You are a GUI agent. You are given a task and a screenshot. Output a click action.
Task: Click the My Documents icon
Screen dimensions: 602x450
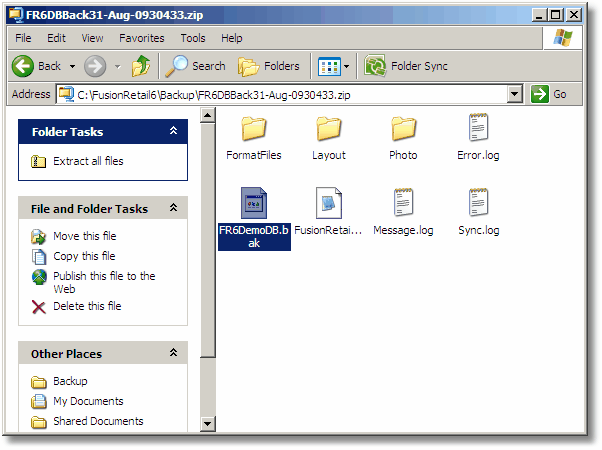coord(39,402)
